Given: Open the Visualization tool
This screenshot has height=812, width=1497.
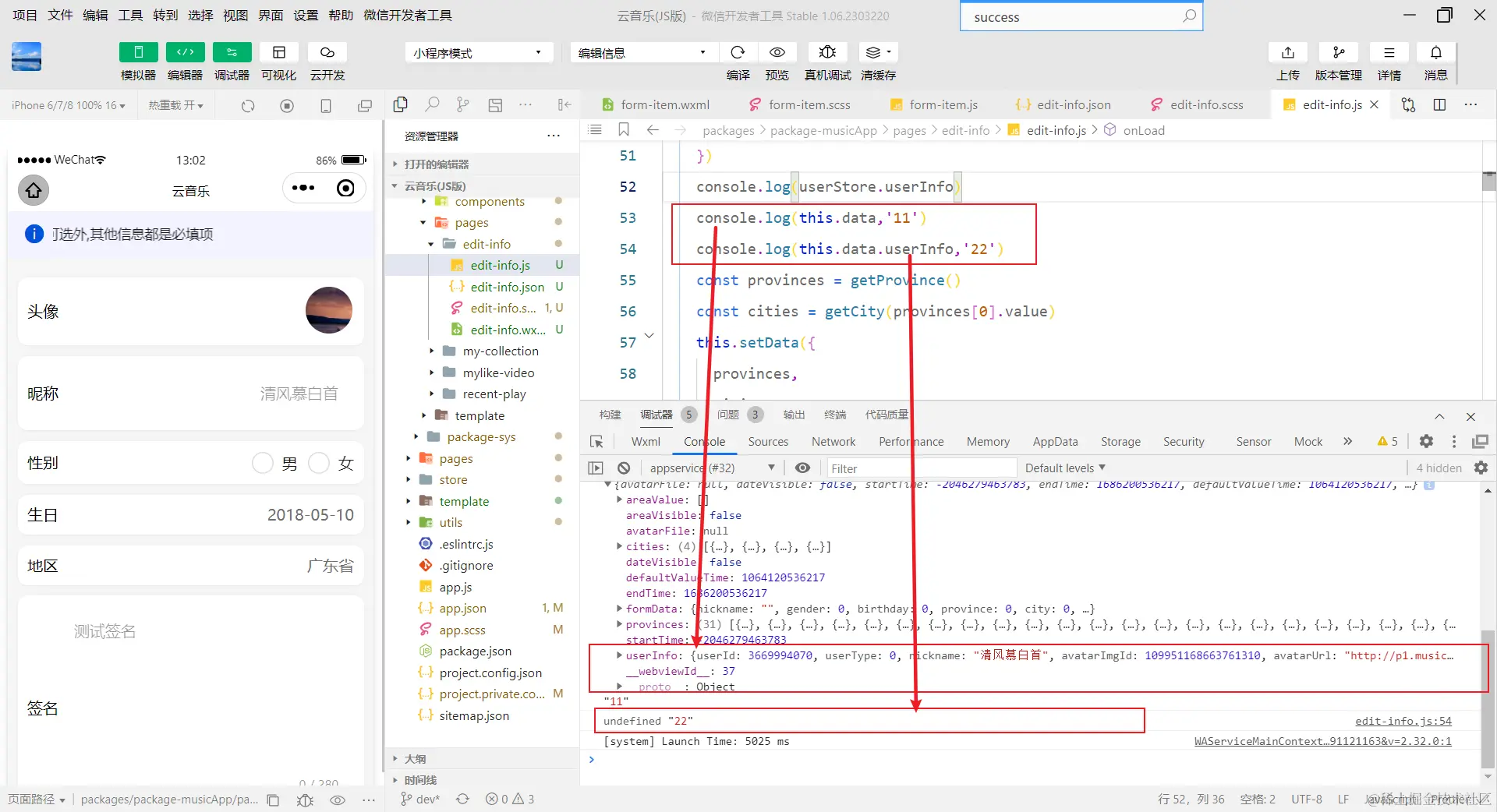Looking at the screenshot, I should (x=278, y=52).
